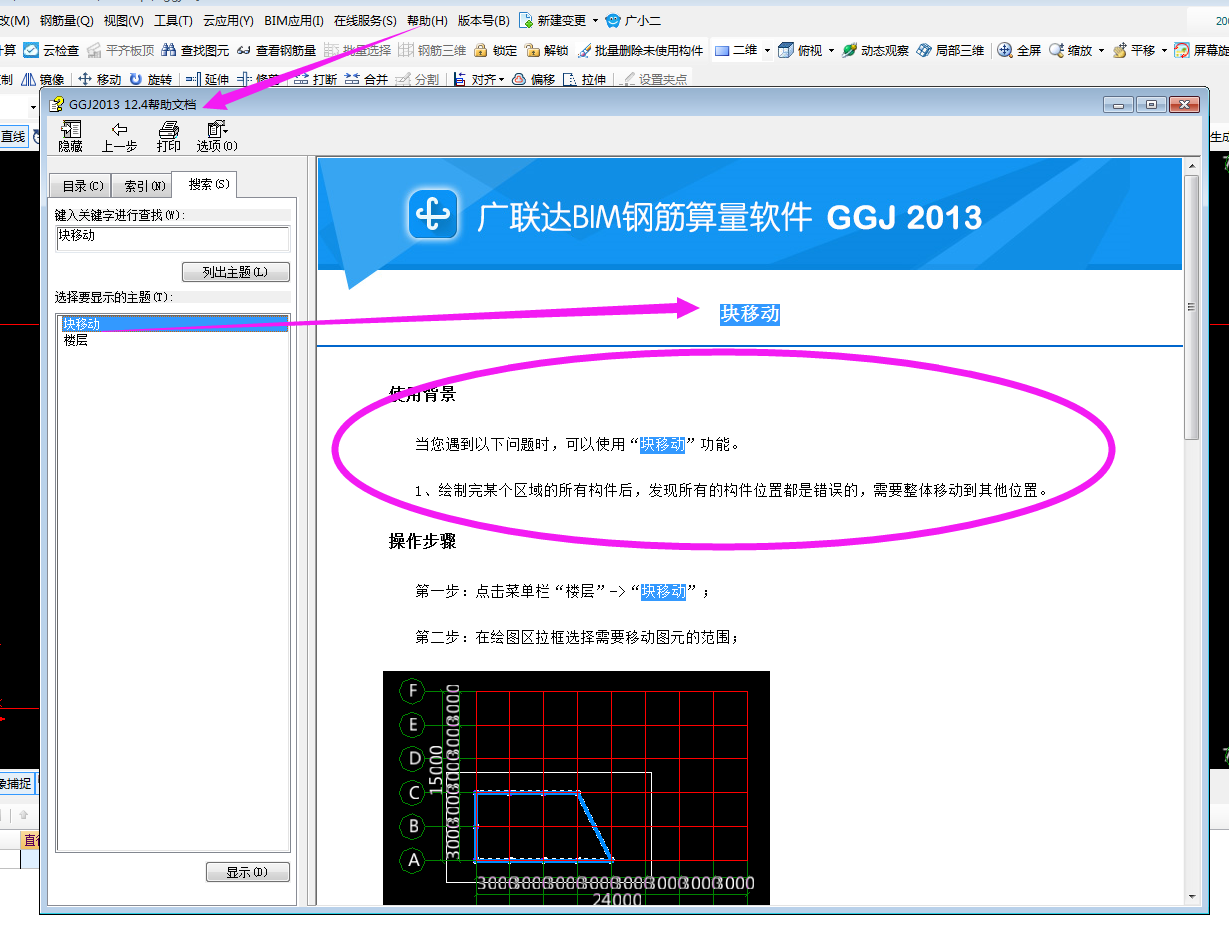
Task: Click the 解锁 unlock tool icon
Action: 547,50
